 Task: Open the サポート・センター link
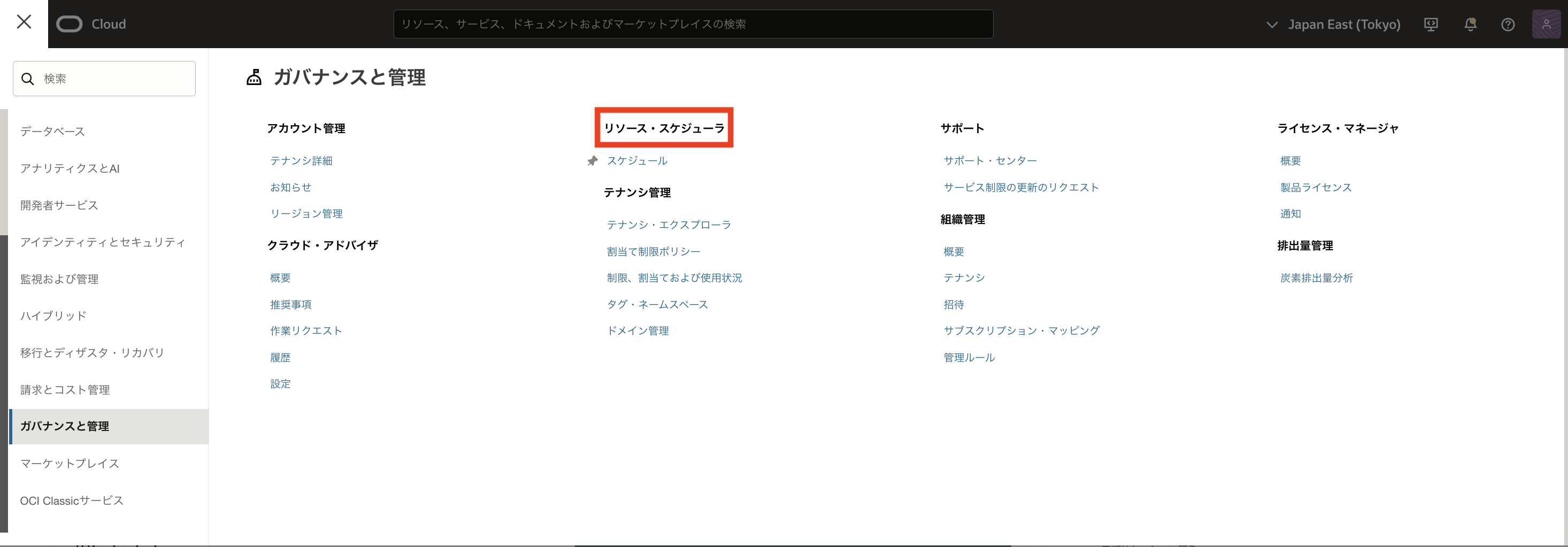pos(990,160)
